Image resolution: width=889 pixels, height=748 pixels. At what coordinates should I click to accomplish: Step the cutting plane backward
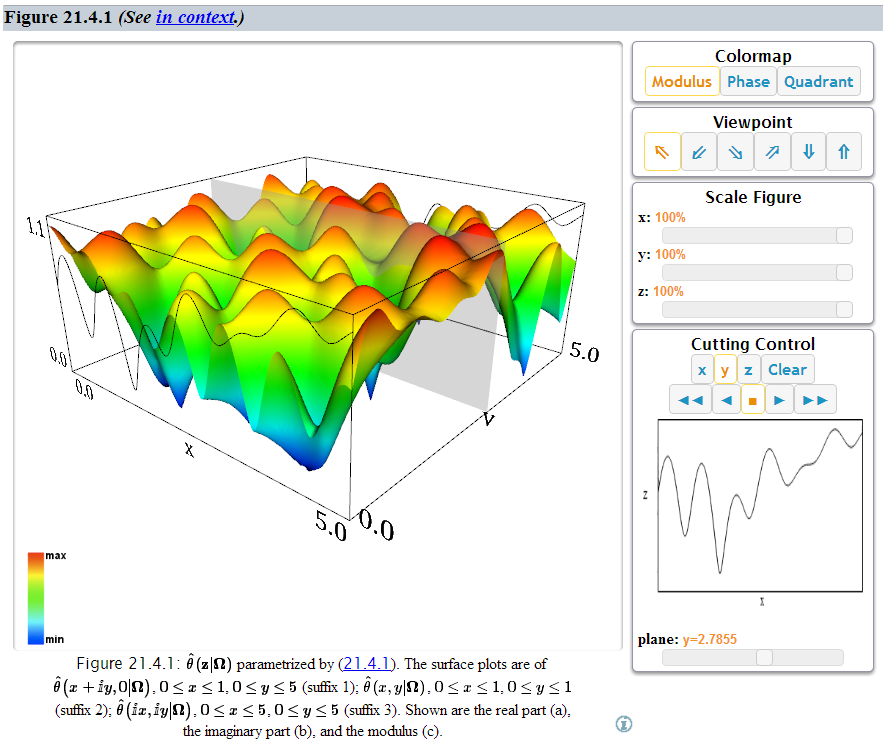point(727,400)
